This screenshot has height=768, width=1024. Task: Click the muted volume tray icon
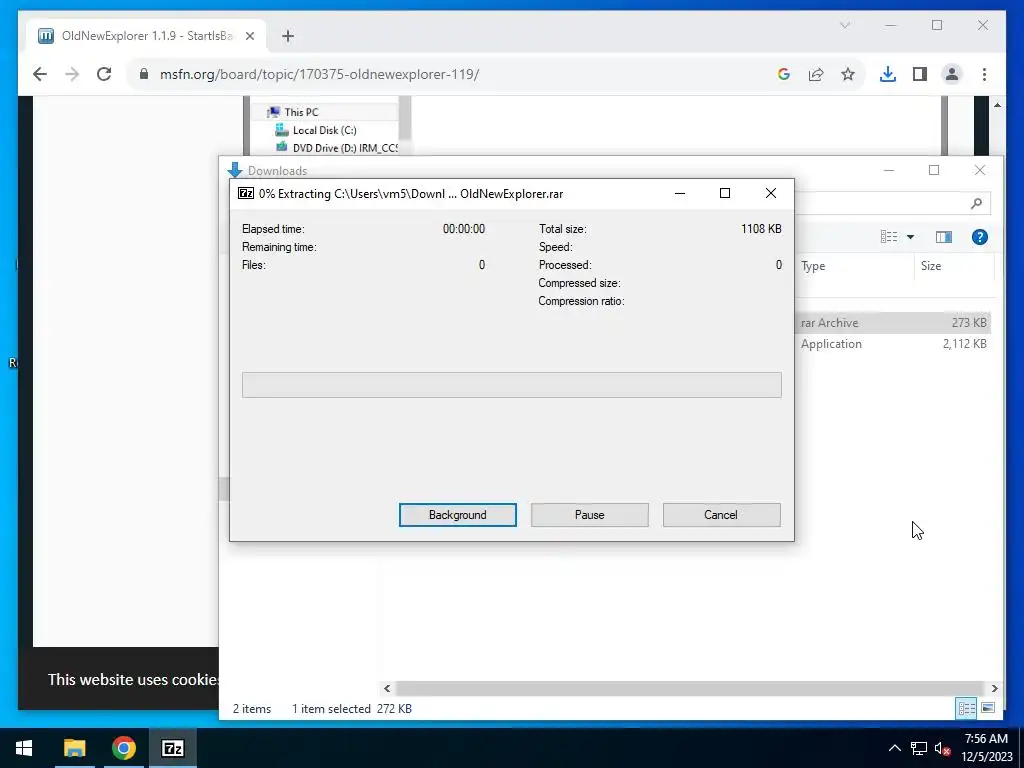[942, 748]
